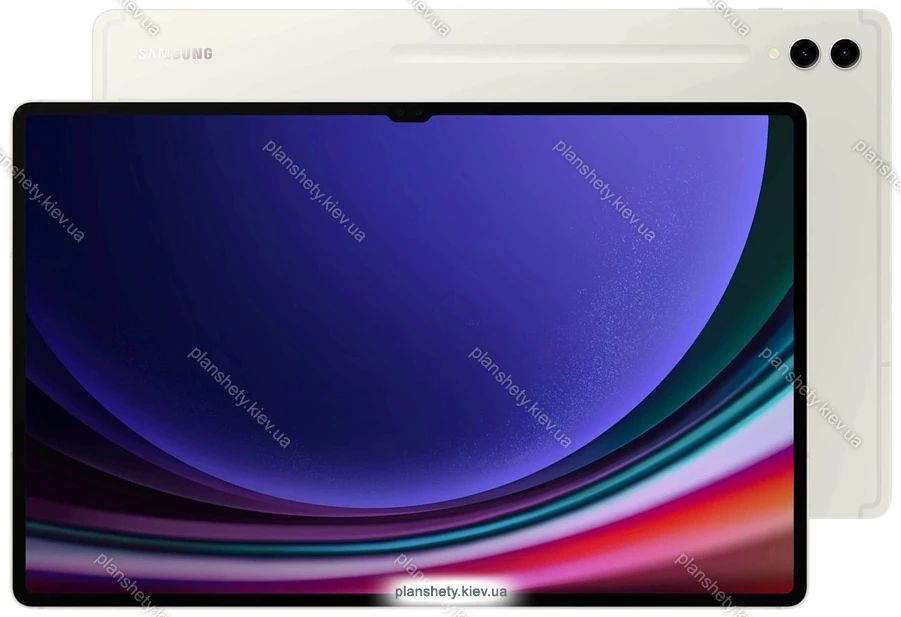Click the Samsung logo on the tablet back

coord(175,54)
